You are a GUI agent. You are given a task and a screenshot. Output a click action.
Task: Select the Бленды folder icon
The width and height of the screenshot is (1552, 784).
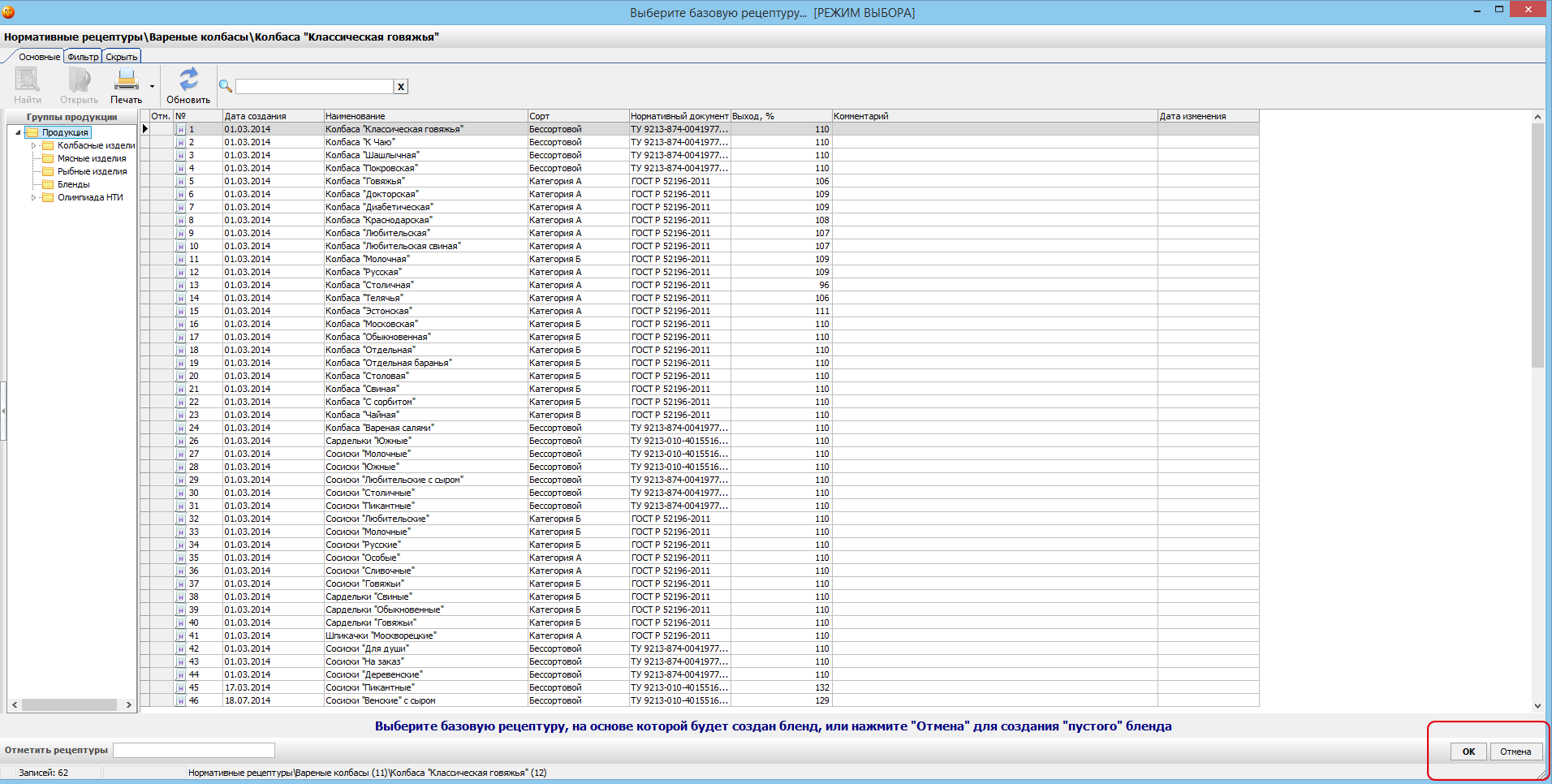tap(48, 184)
